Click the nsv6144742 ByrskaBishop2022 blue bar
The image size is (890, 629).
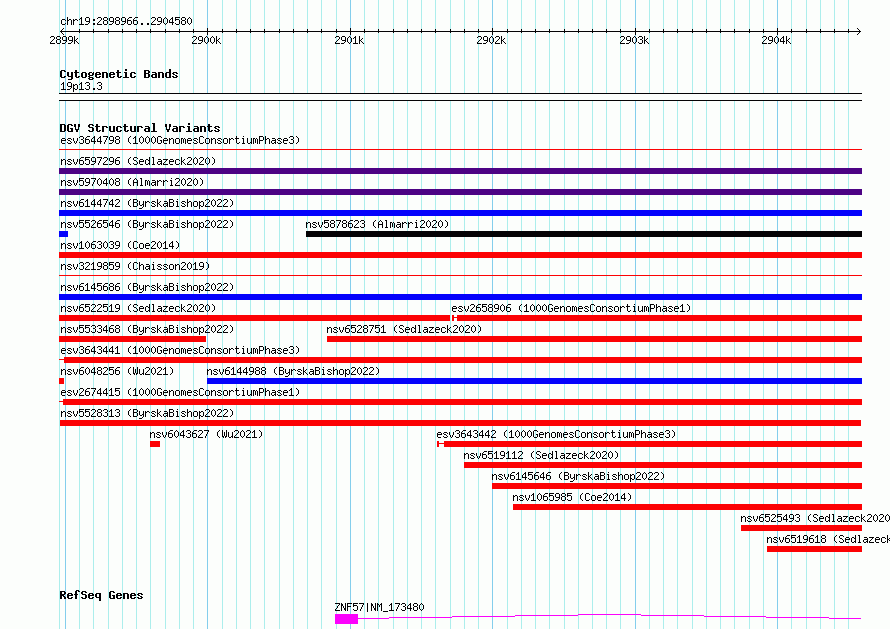point(460,213)
